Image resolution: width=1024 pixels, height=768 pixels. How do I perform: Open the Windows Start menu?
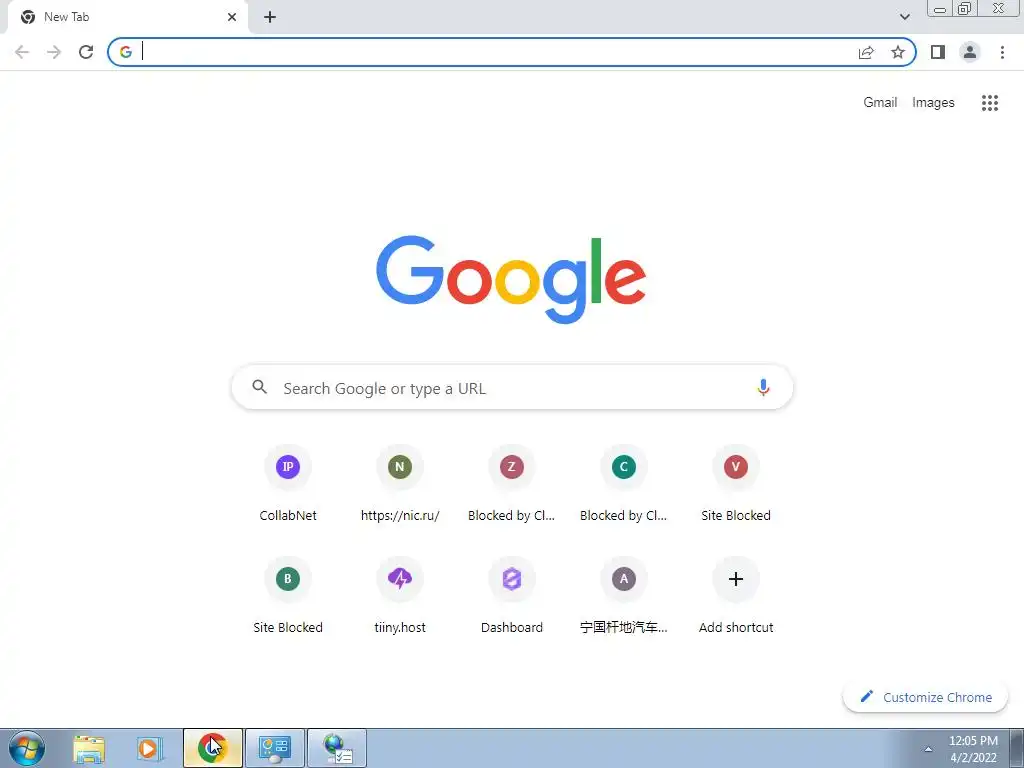tap(27, 748)
